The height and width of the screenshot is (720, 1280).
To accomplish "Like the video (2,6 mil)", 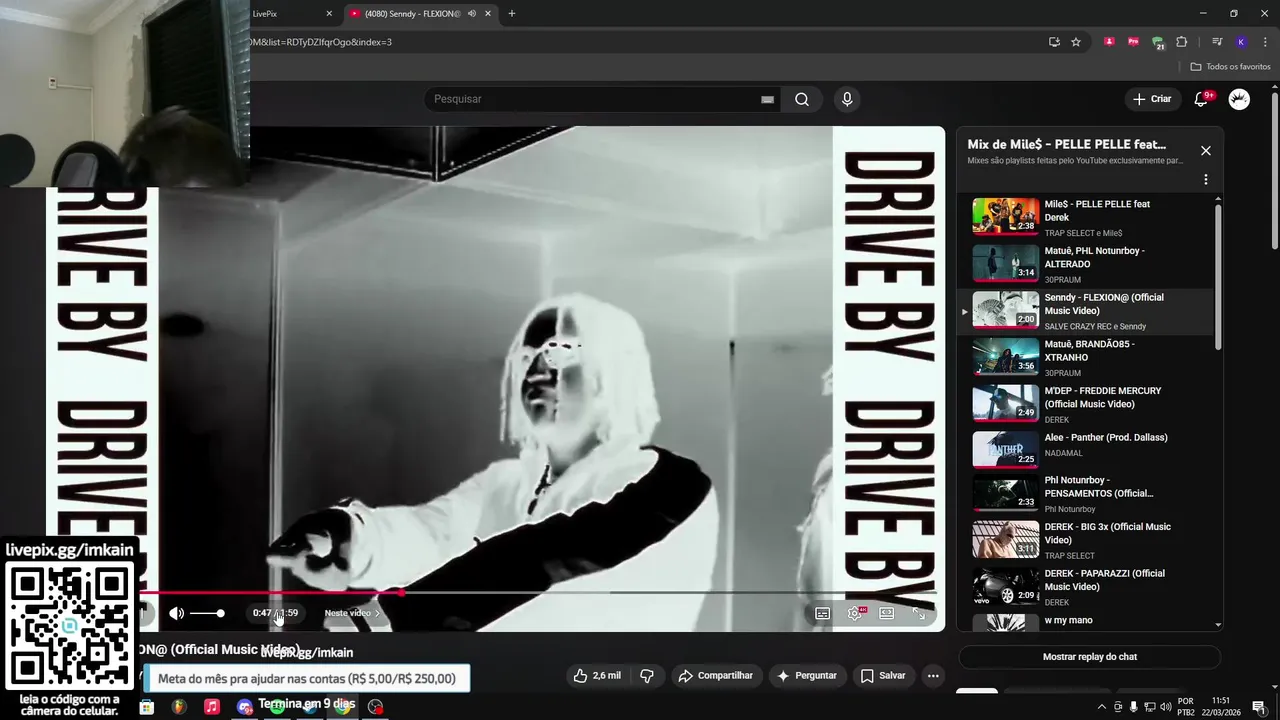I will (x=597, y=676).
